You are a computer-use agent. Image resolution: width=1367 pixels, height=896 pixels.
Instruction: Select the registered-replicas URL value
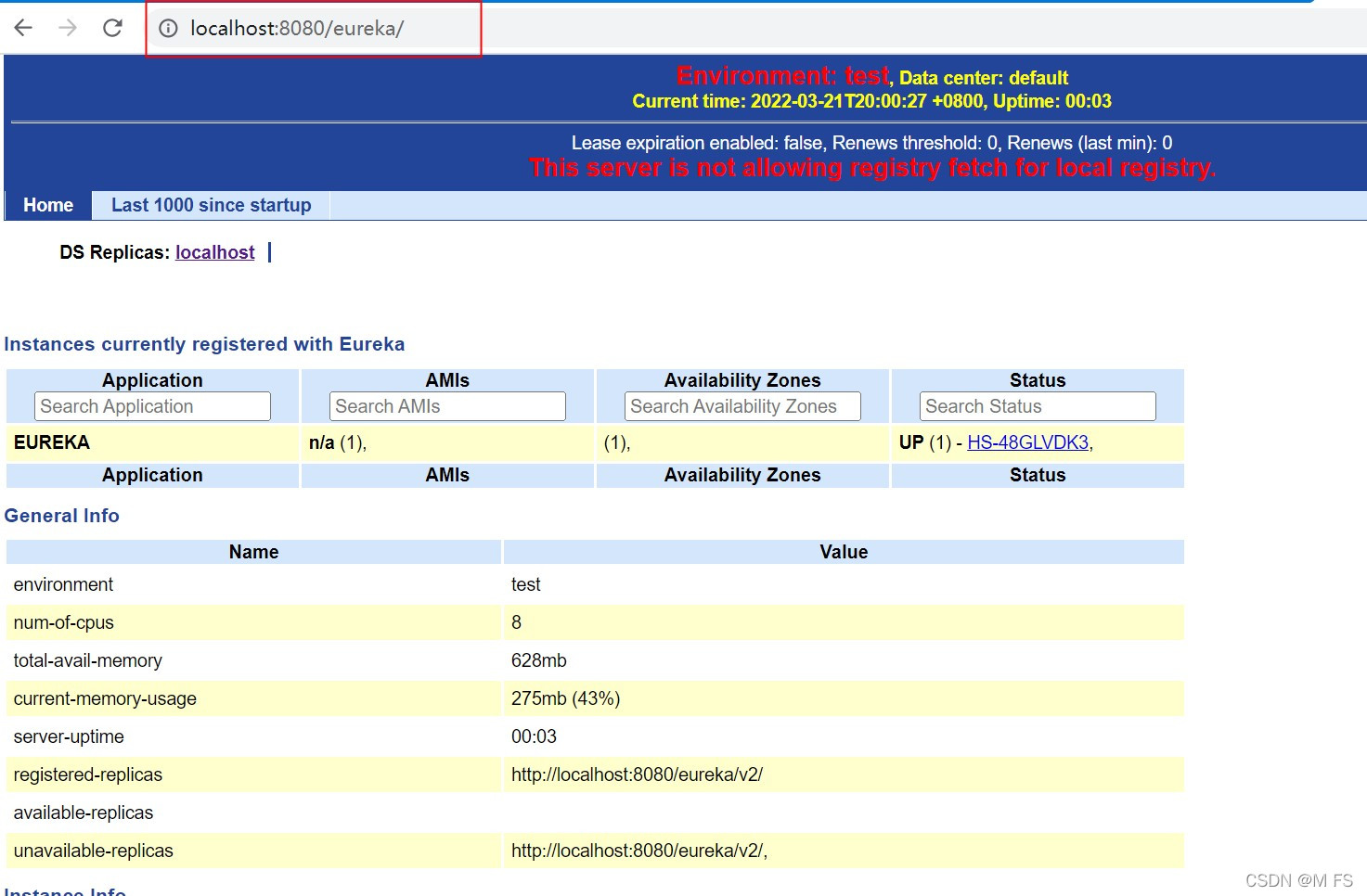pyautogui.click(x=637, y=774)
